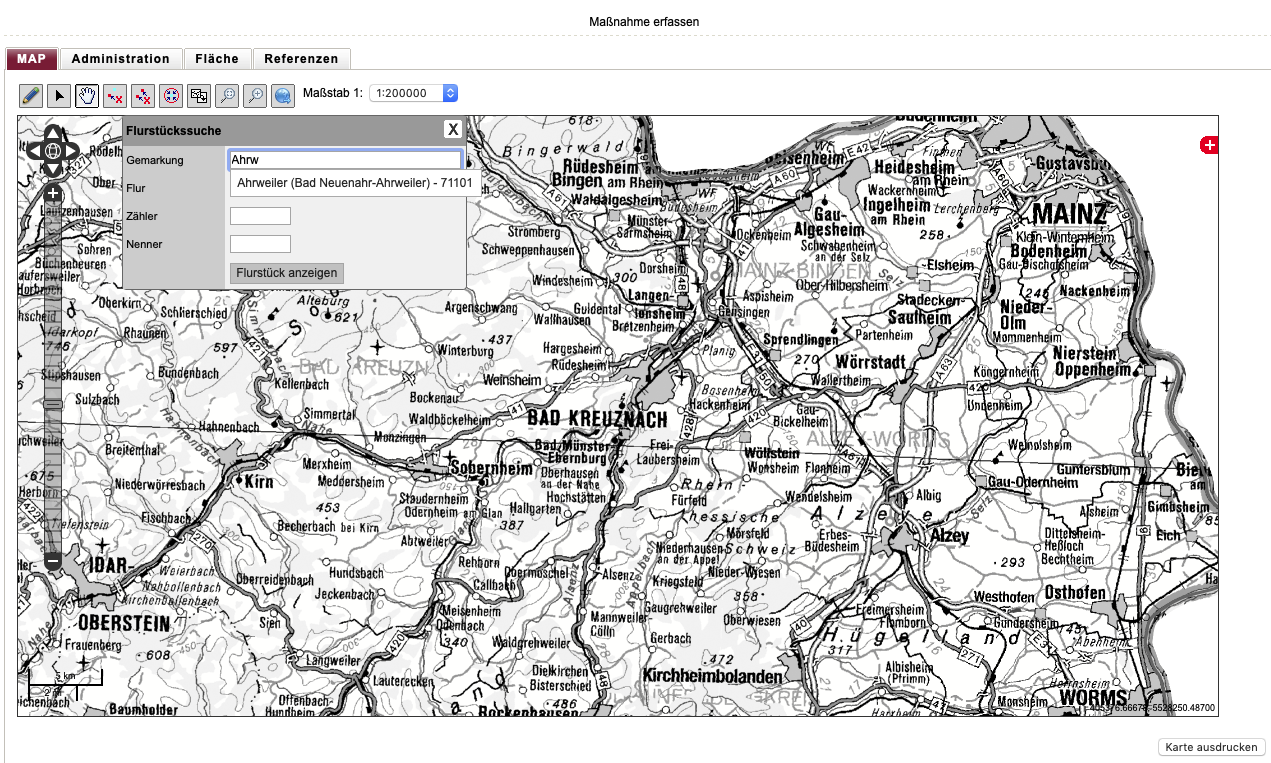The height and width of the screenshot is (763, 1271).
Task: Zoom in with the map plus button
Action: click(53, 193)
